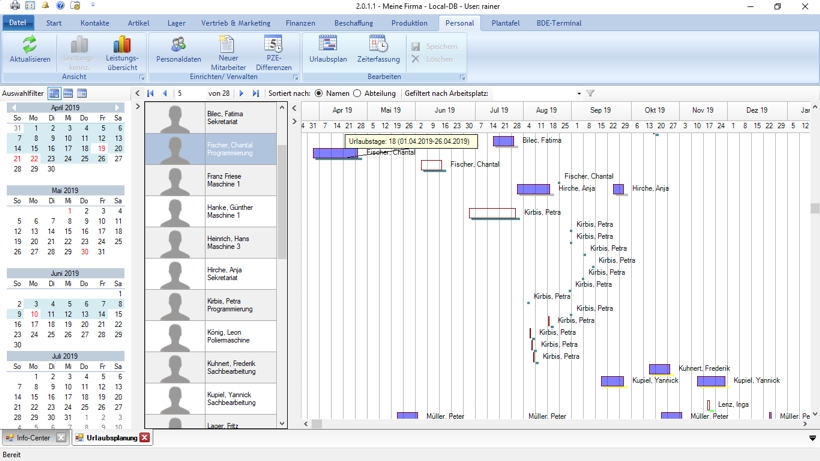The width and height of the screenshot is (820, 461).
Task: Switch to the Plantafel ribbon tab
Action: [x=505, y=23]
